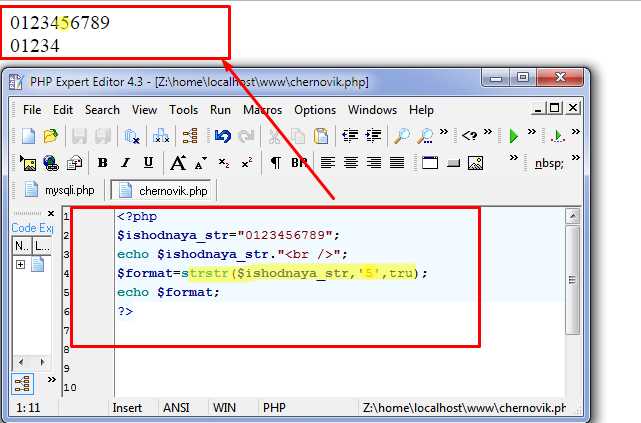Open the Edit menu
This screenshot has width=641, height=423.
point(63,110)
